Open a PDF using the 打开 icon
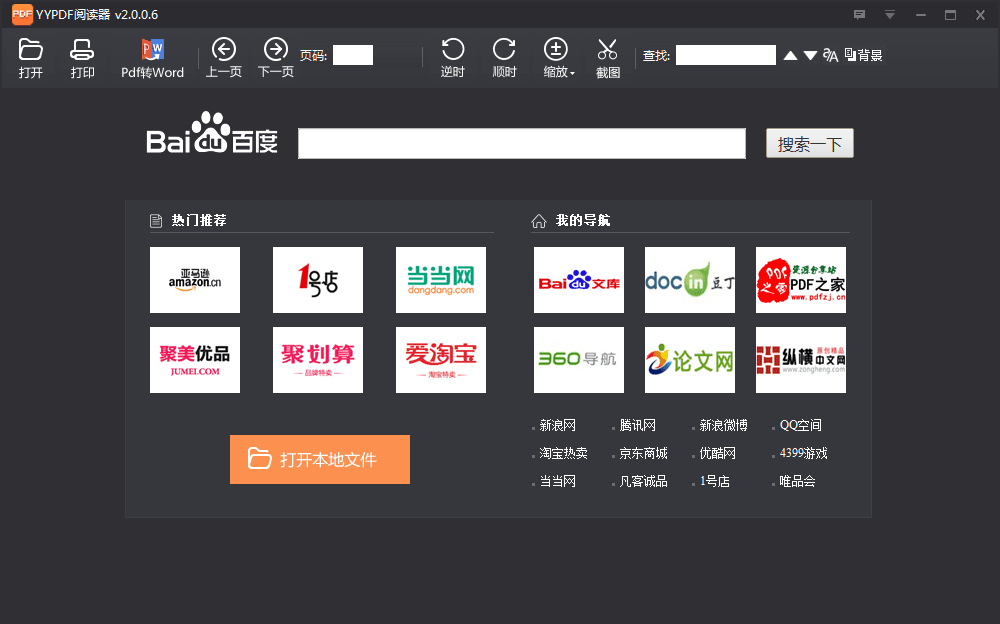Image resolution: width=1000 pixels, height=624 pixels. point(30,55)
